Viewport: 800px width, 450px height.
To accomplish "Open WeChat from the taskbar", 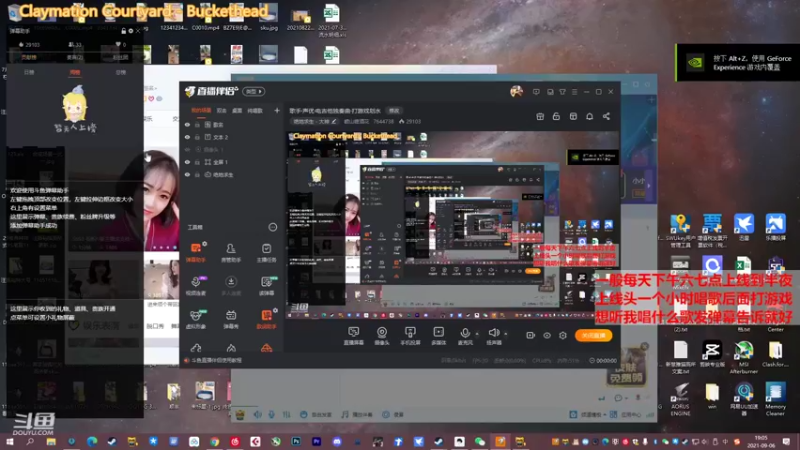I will pyautogui.click(x=480, y=441).
